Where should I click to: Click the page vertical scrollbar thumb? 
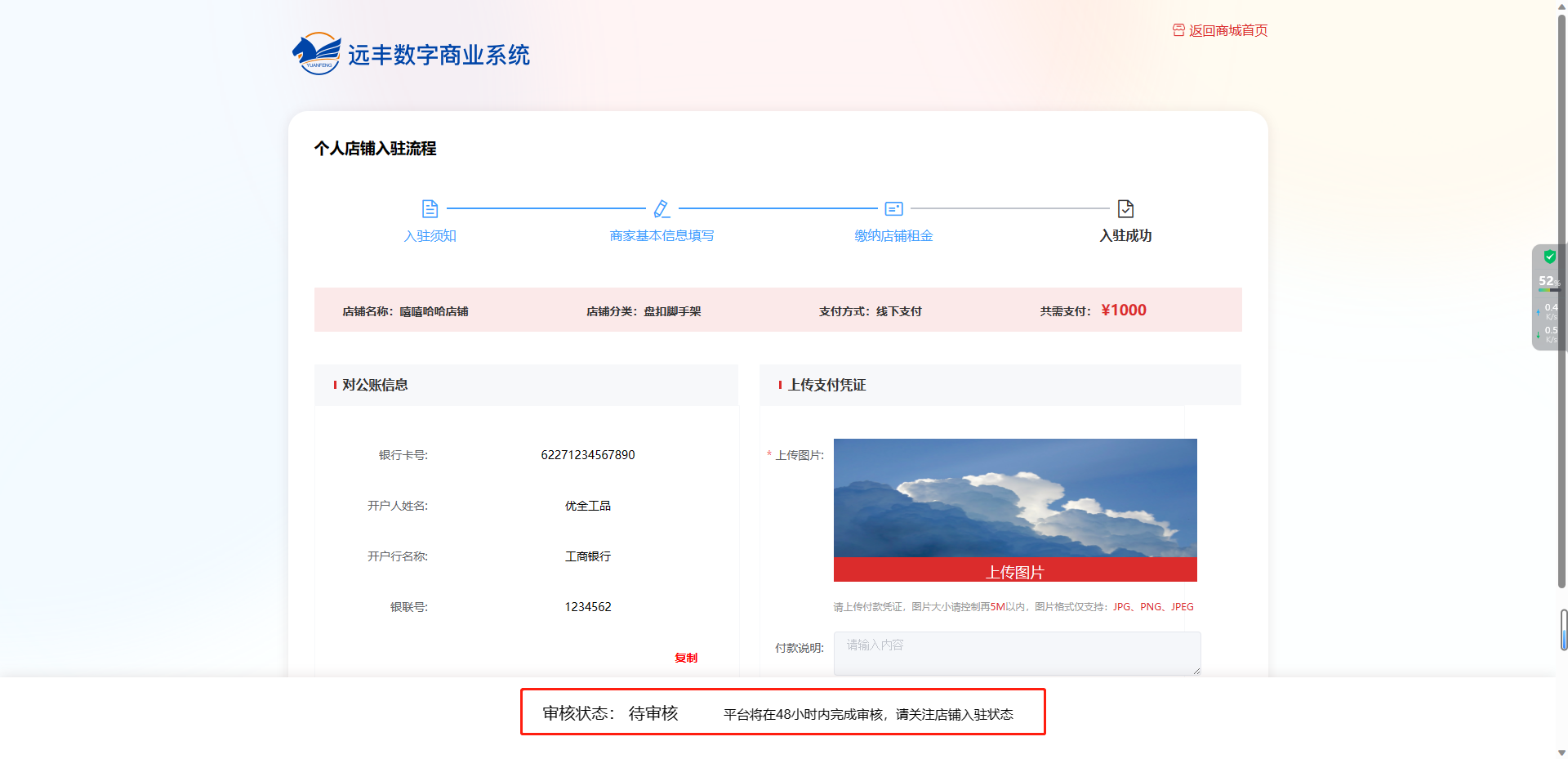click(1562, 301)
